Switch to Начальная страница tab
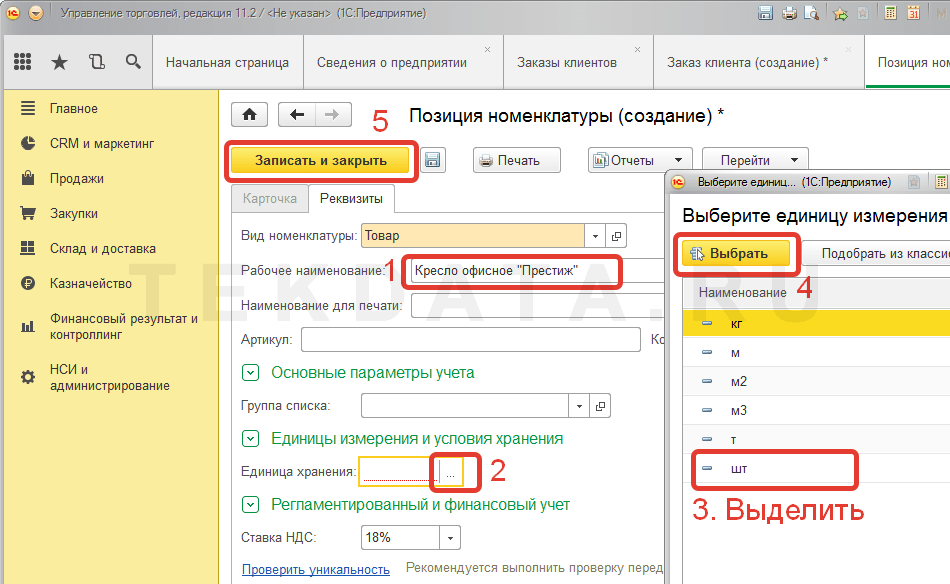This screenshot has height=584, width=950. point(227,62)
